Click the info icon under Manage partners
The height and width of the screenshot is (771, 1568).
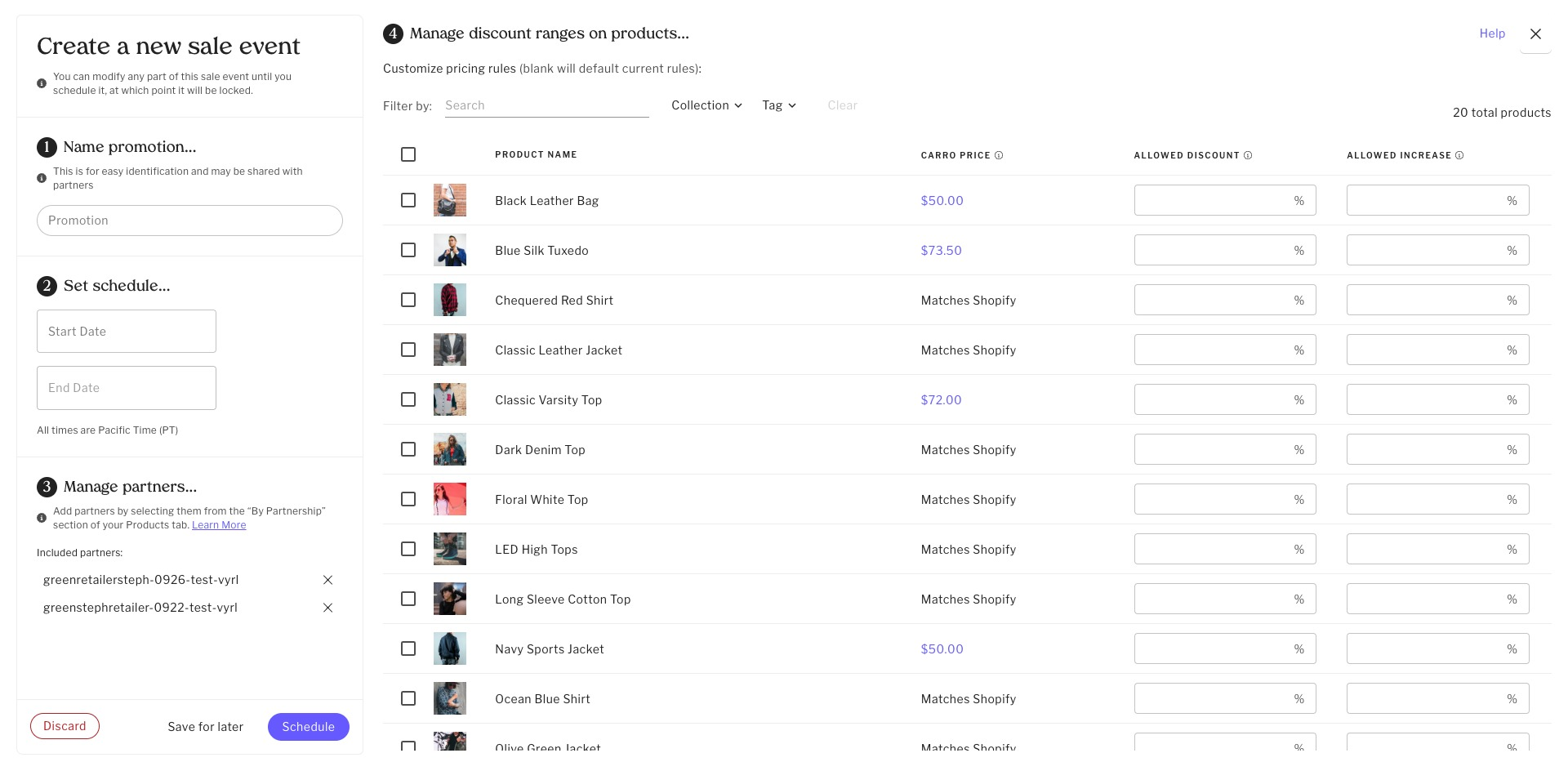pos(42,518)
